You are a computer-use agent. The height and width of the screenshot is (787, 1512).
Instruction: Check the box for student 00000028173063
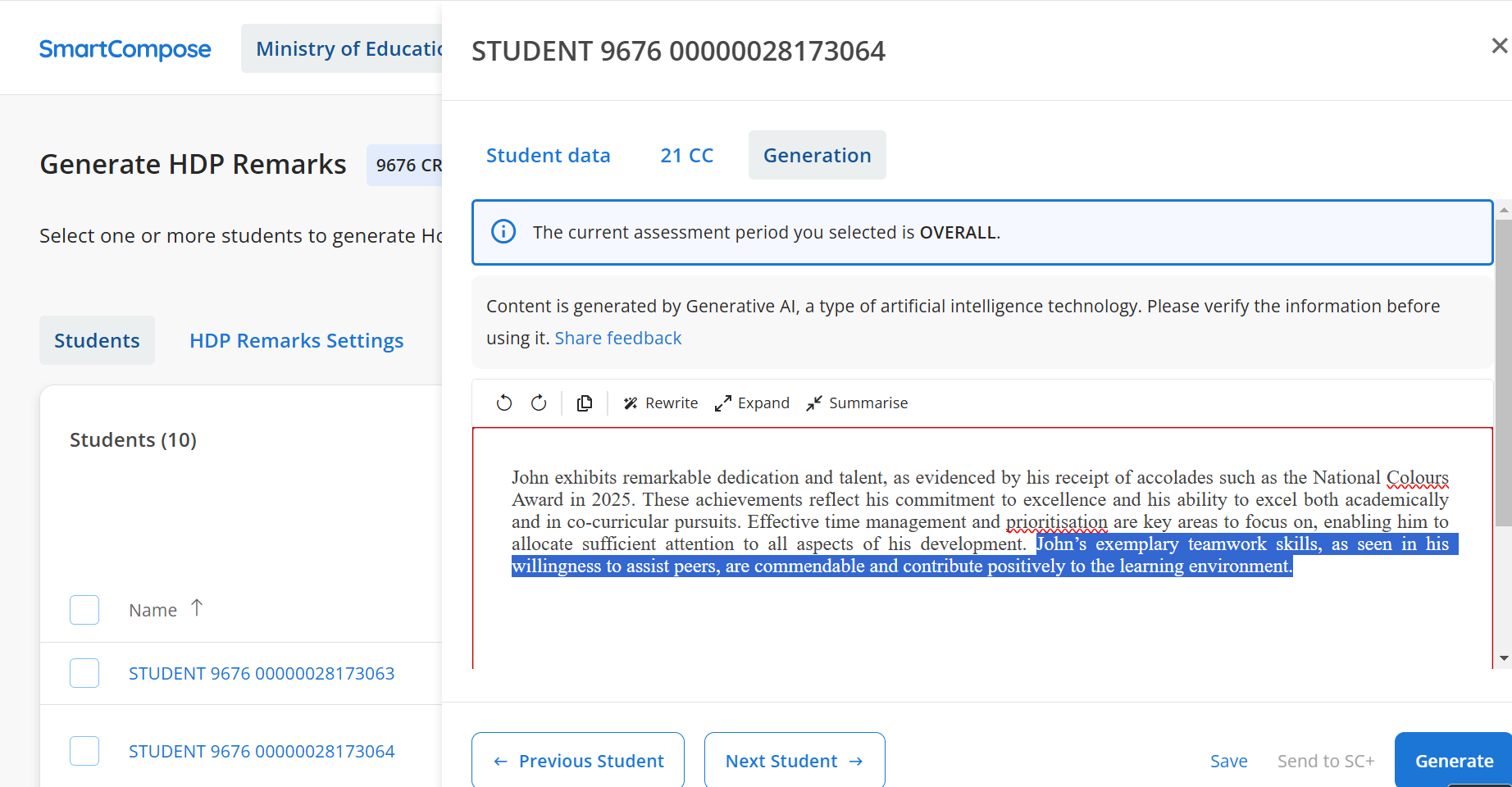[84, 673]
